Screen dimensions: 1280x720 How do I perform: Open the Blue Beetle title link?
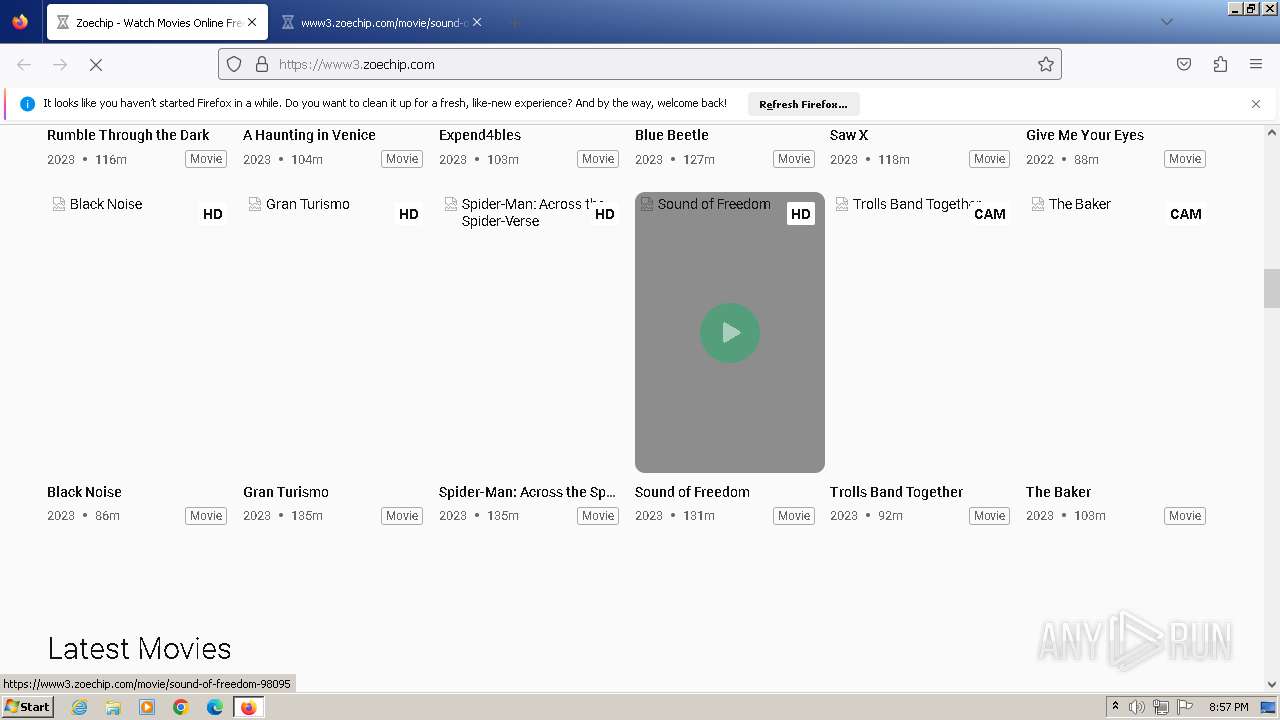[672, 135]
